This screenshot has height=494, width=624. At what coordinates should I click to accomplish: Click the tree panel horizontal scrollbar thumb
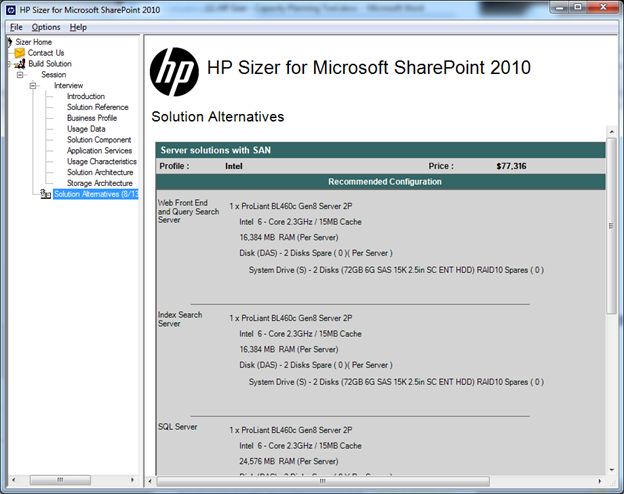coord(60,480)
